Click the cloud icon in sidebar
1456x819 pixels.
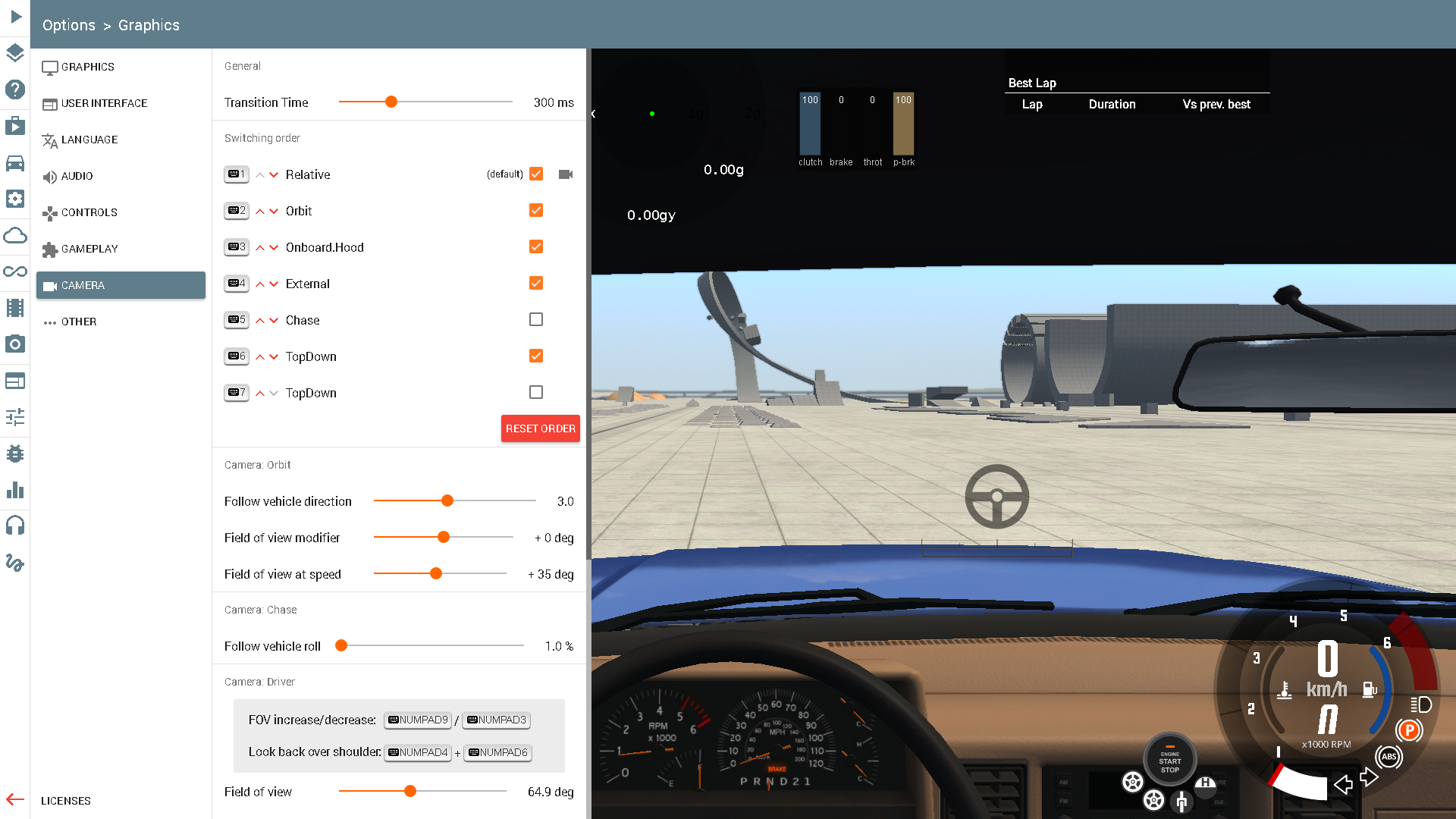15,235
